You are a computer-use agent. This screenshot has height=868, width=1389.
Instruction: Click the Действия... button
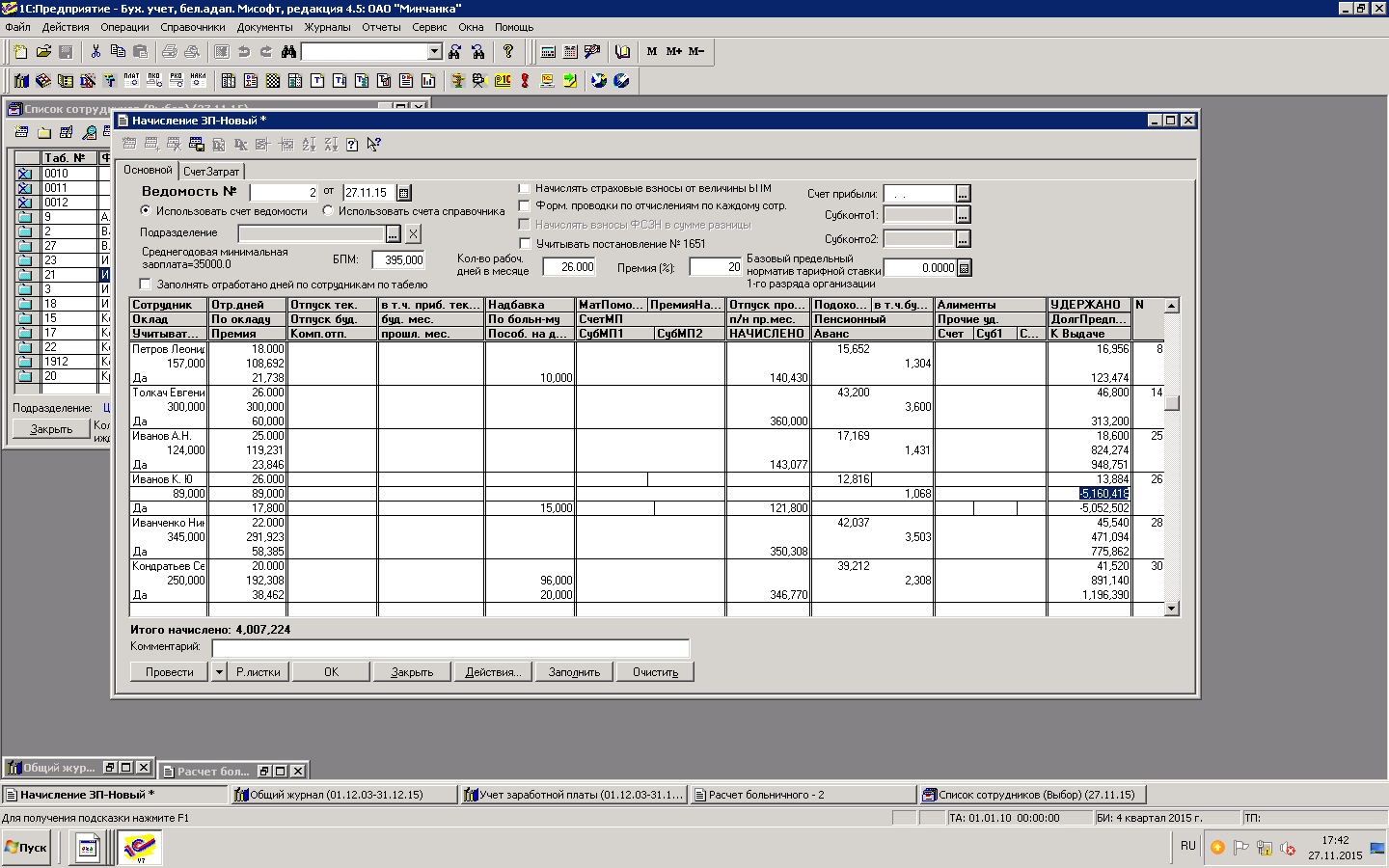click(x=493, y=671)
